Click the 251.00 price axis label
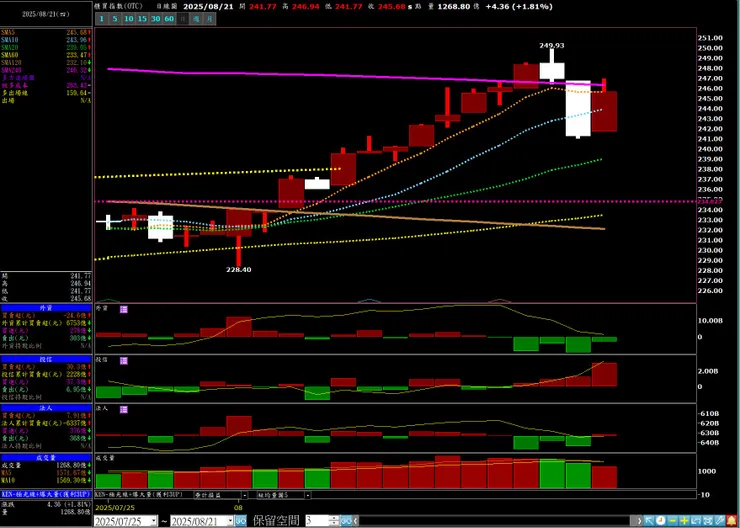This screenshot has width=740, height=528. tap(712, 38)
